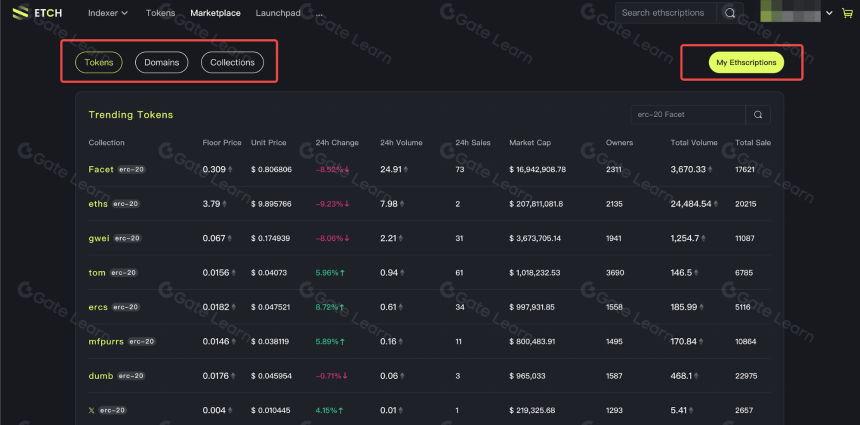Click tom's owners count 3690
Viewport: 860px width, 425px height.
[614, 273]
